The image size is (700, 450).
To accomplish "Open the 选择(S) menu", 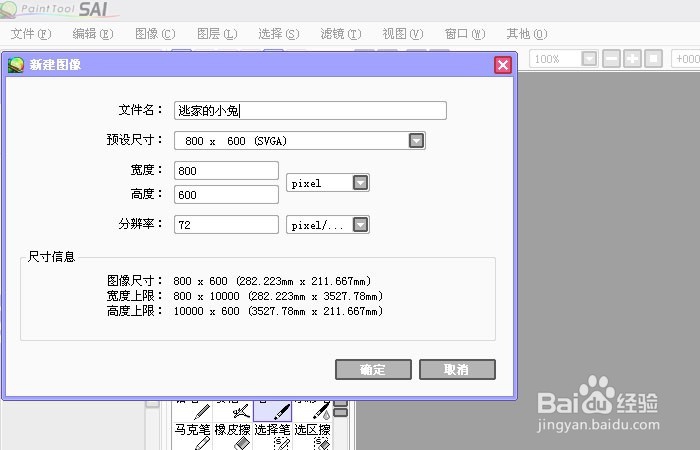I will (x=279, y=34).
